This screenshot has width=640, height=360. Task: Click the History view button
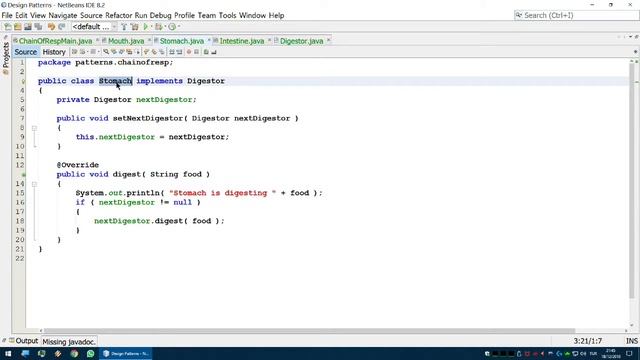[54, 52]
